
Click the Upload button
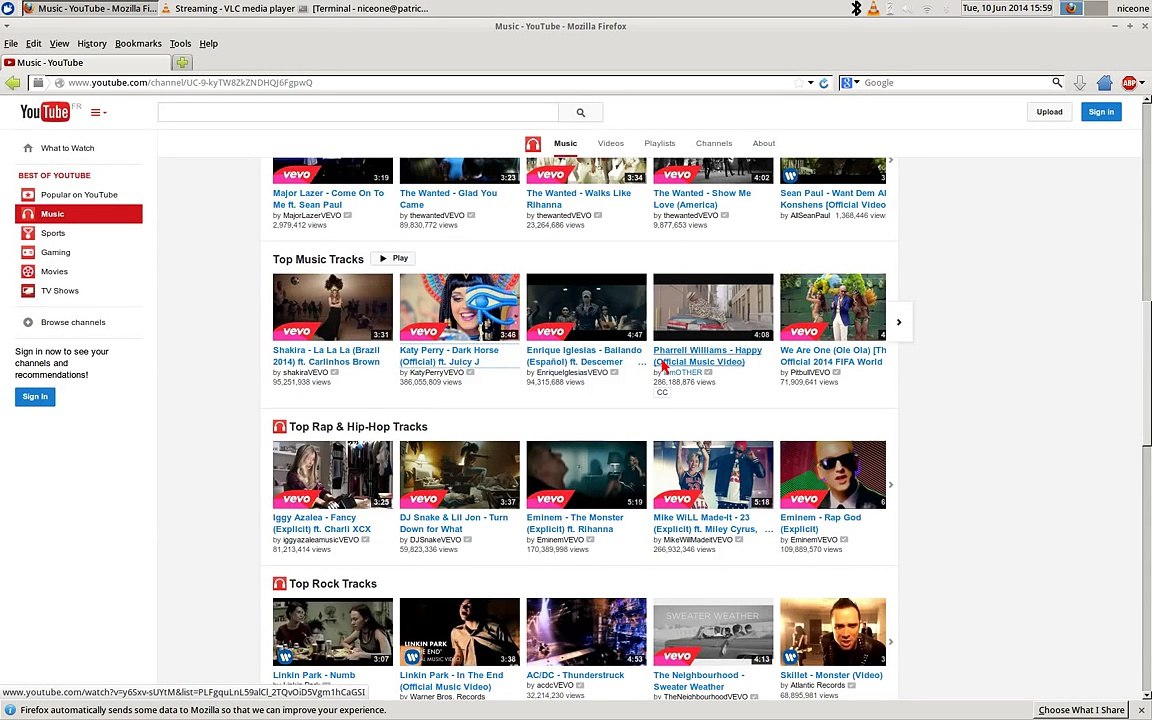coord(1049,112)
